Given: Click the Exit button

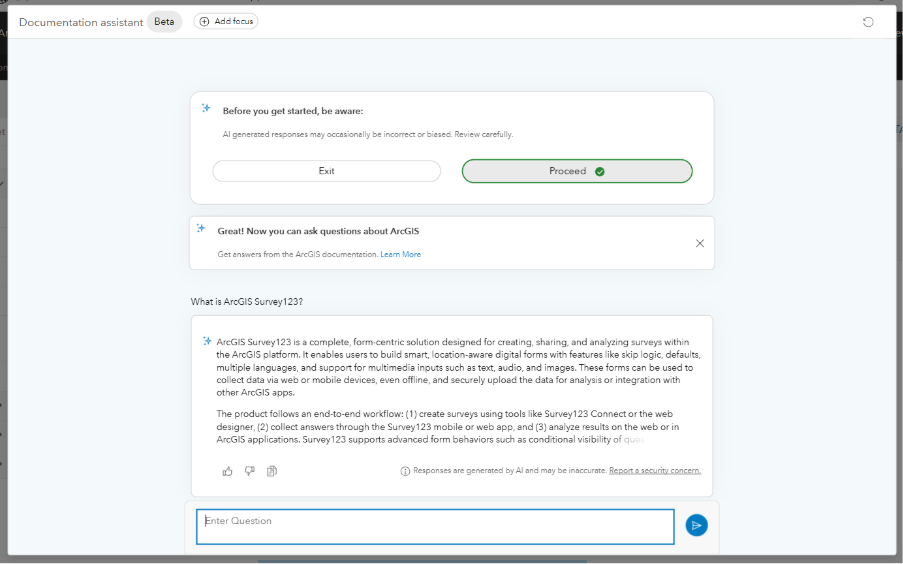Looking at the screenshot, I should (326, 171).
